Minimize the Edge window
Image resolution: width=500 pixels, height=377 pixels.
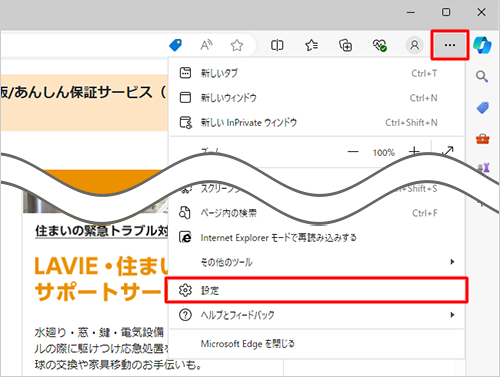pos(411,13)
